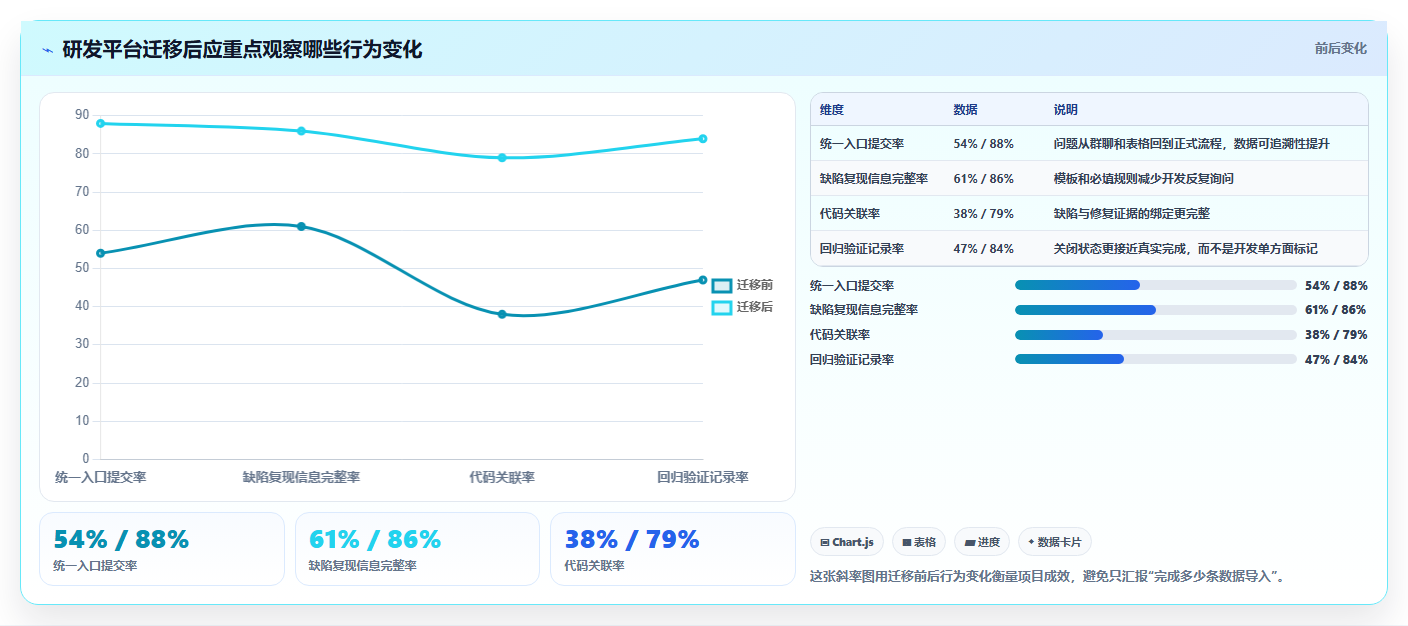
Task: Click the 回归验证记录率 table row label
Action: click(x=862, y=249)
